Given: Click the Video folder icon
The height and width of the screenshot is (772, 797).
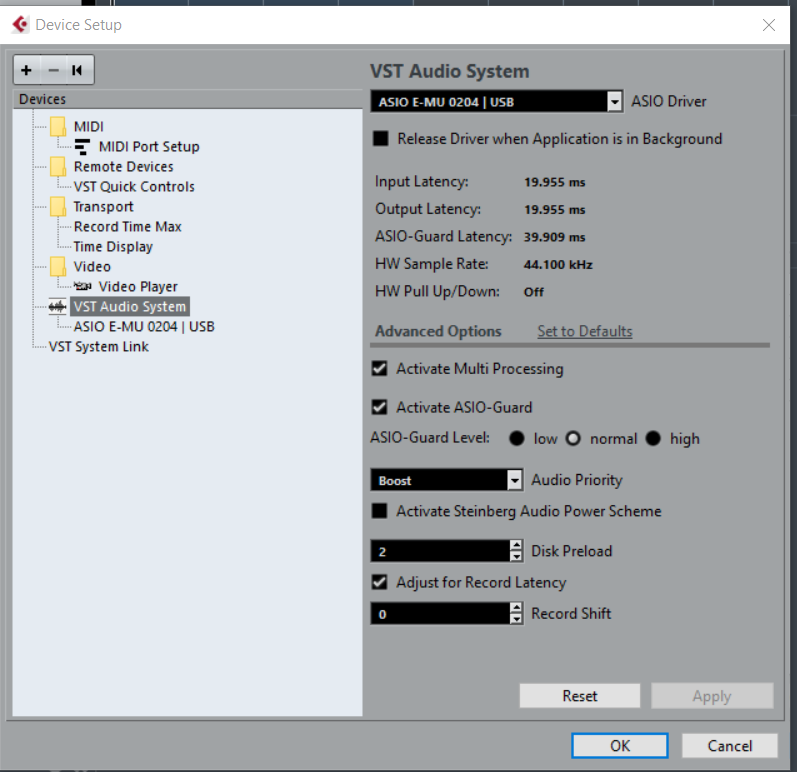Looking at the screenshot, I should pyautogui.click(x=58, y=267).
